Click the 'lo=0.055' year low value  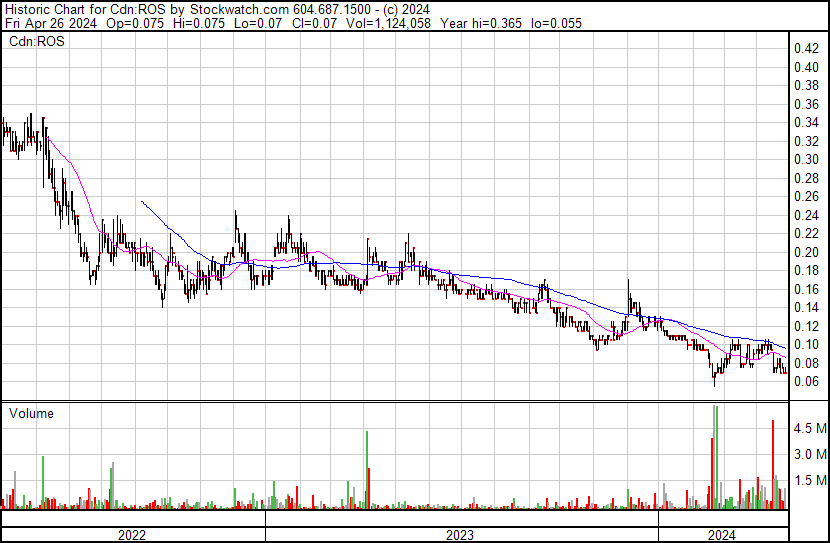pos(556,23)
